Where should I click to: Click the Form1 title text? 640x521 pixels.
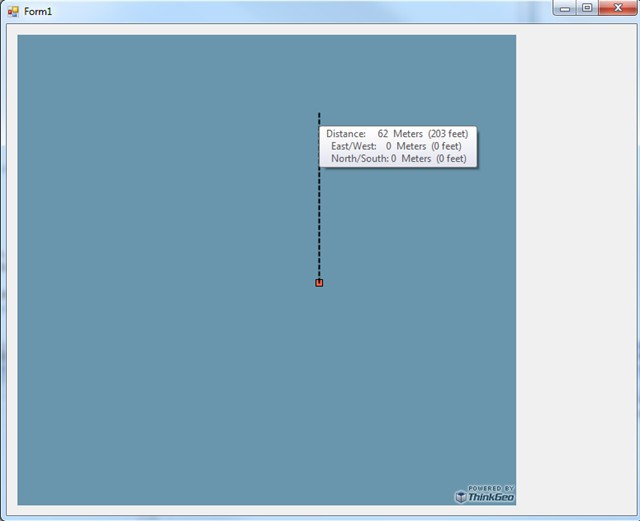[38, 11]
